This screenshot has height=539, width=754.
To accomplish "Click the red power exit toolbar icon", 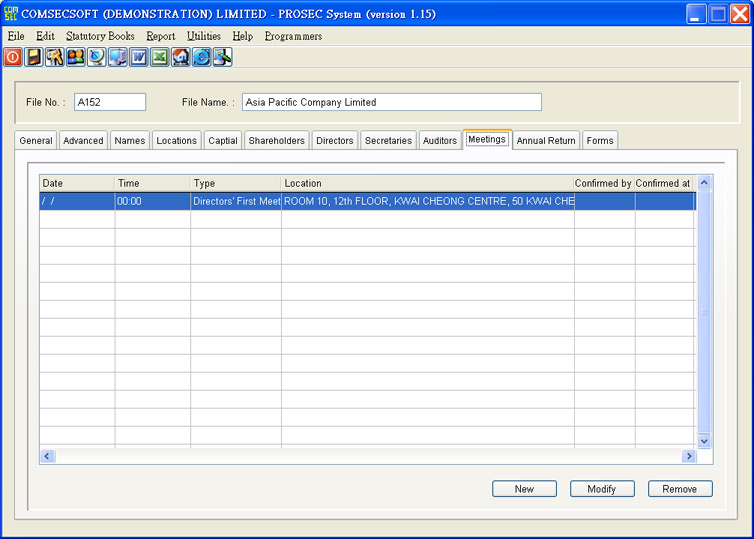I will tap(13, 58).
